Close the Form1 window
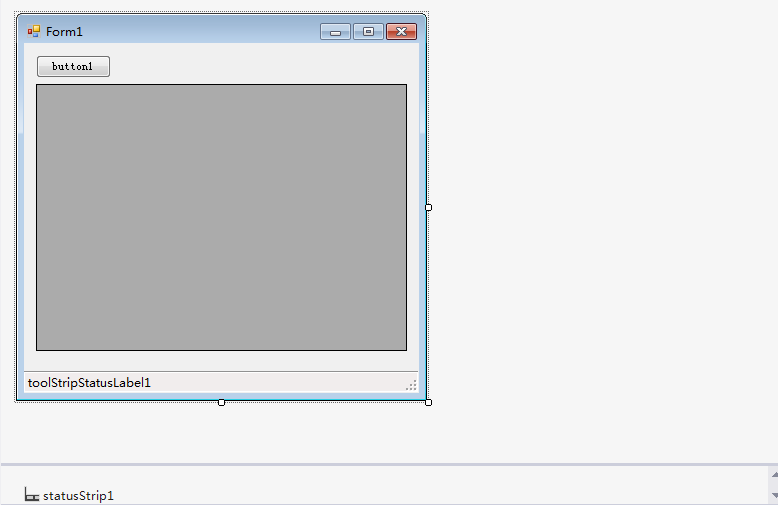778x505 pixels. (401, 32)
